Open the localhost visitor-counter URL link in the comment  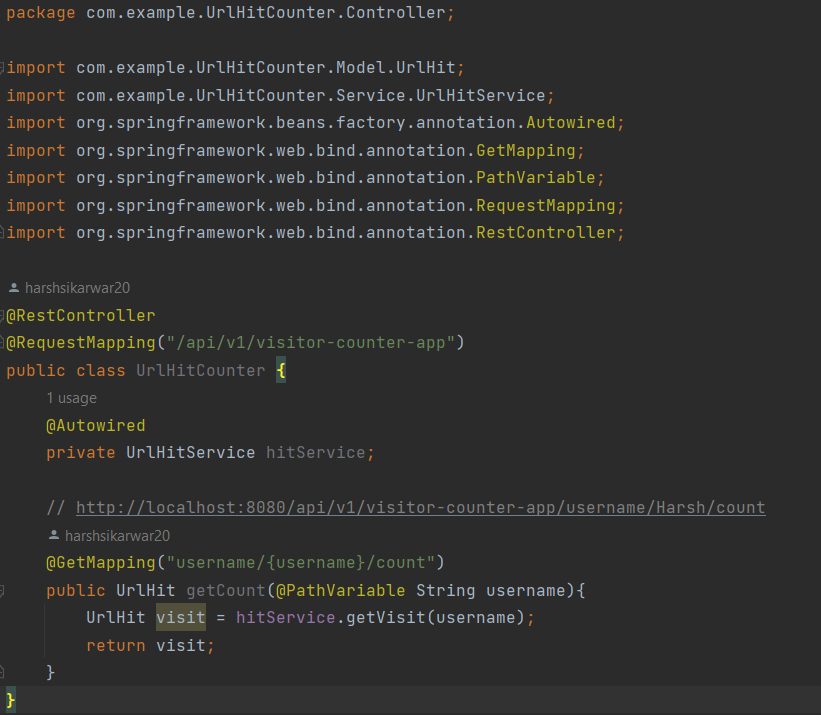[x=420, y=508]
